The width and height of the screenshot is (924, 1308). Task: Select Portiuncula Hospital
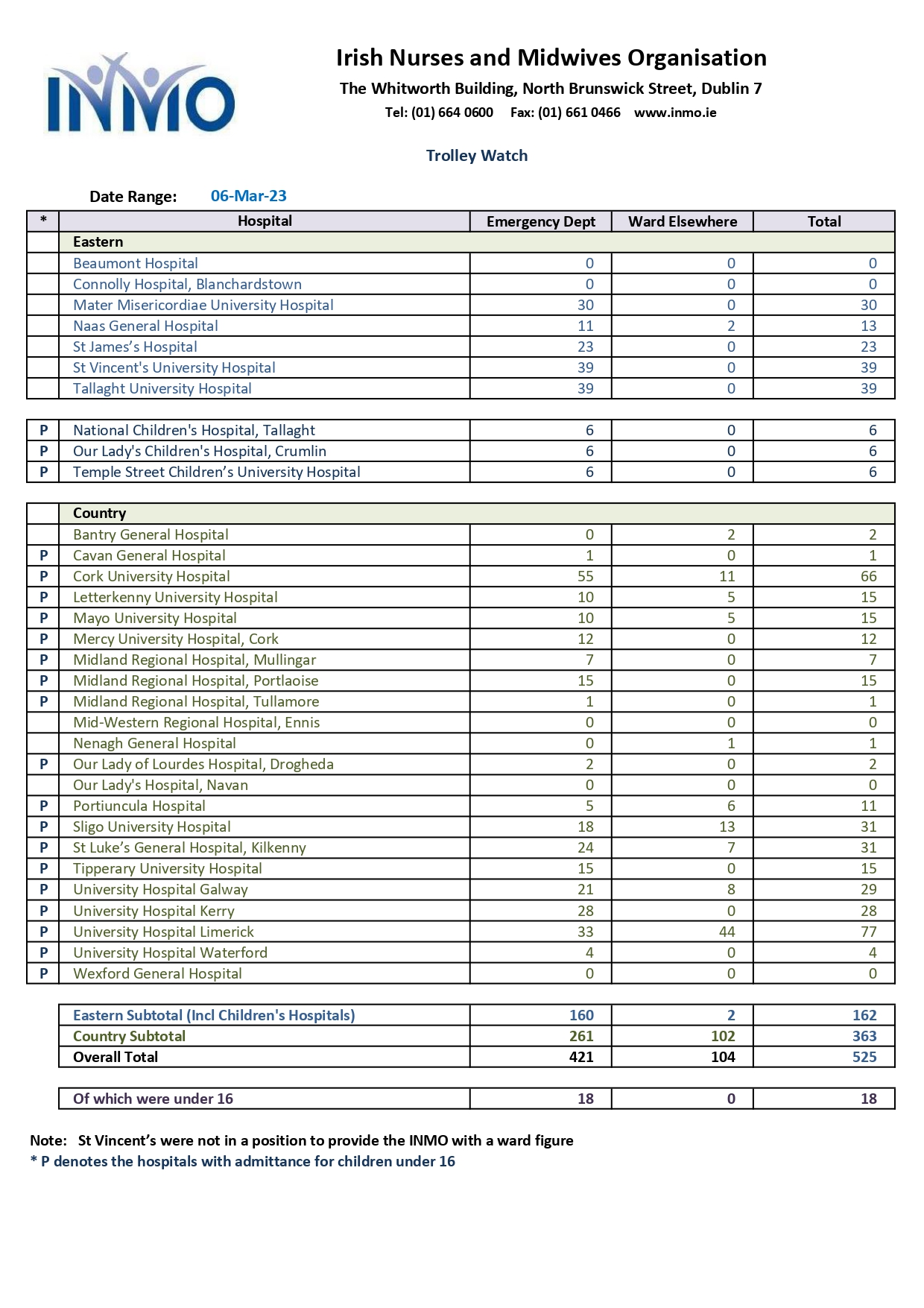(139, 806)
